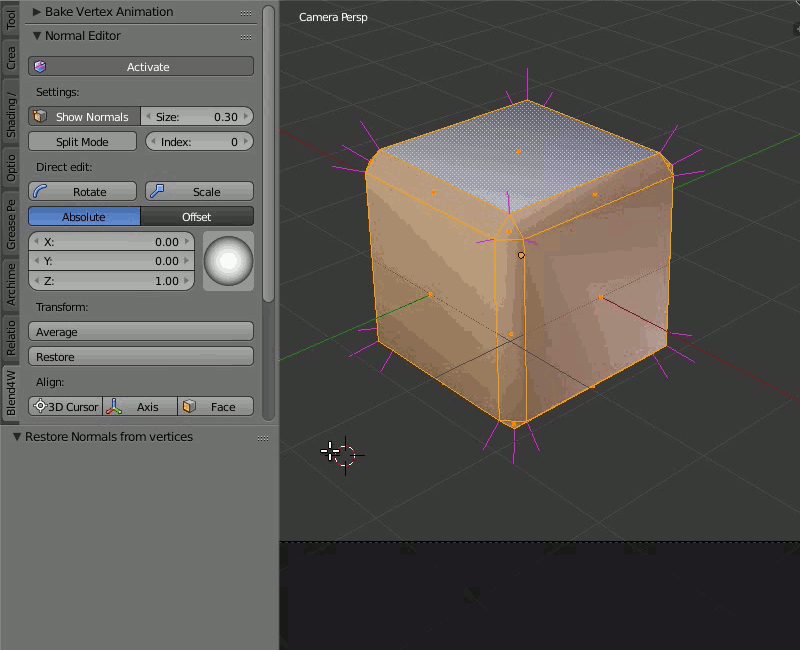Viewport: 800px width, 650px height.
Task: Increase Size value with right arrow
Action: coord(246,116)
